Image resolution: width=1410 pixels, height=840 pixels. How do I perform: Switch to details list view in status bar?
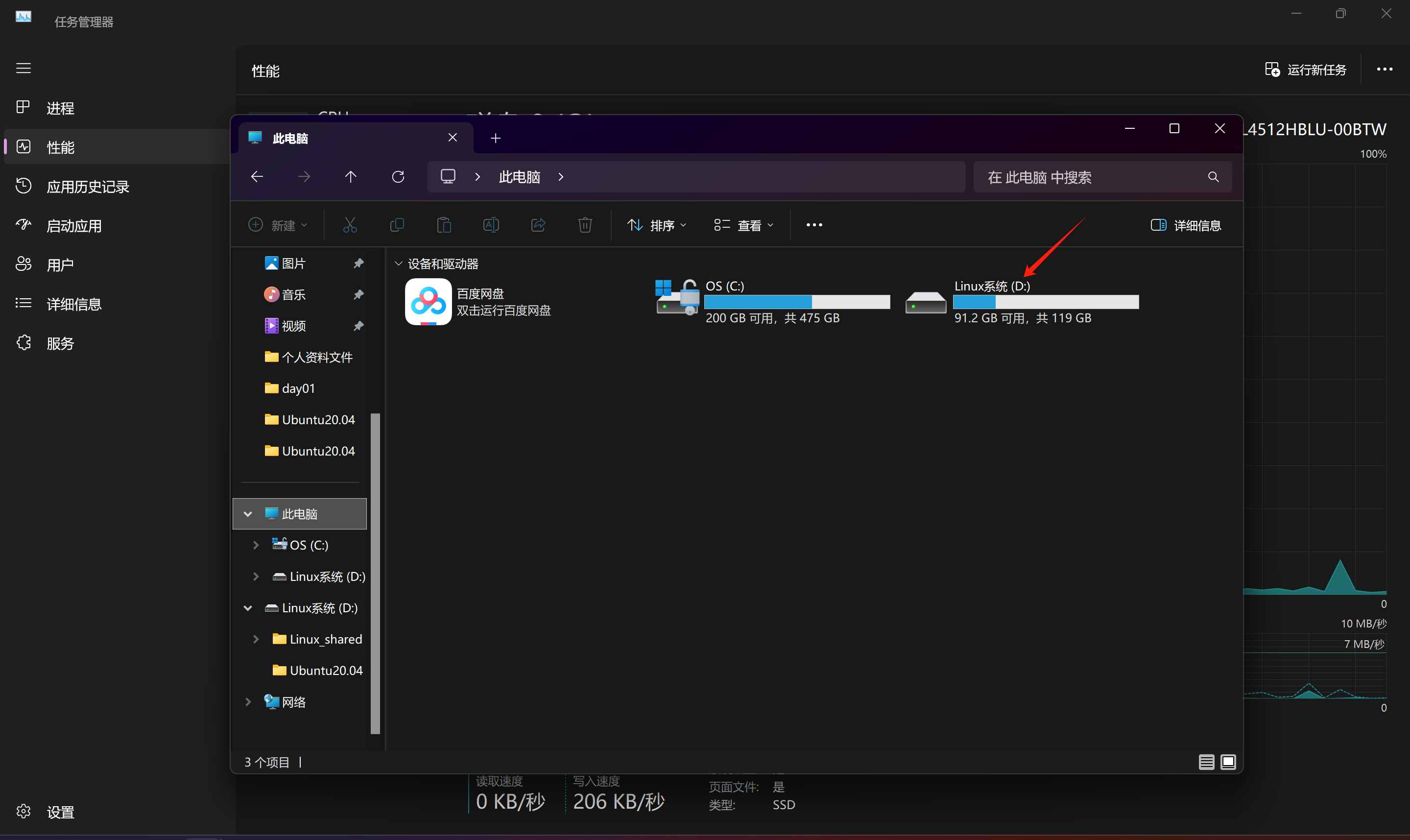pyautogui.click(x=1206, y=762)
